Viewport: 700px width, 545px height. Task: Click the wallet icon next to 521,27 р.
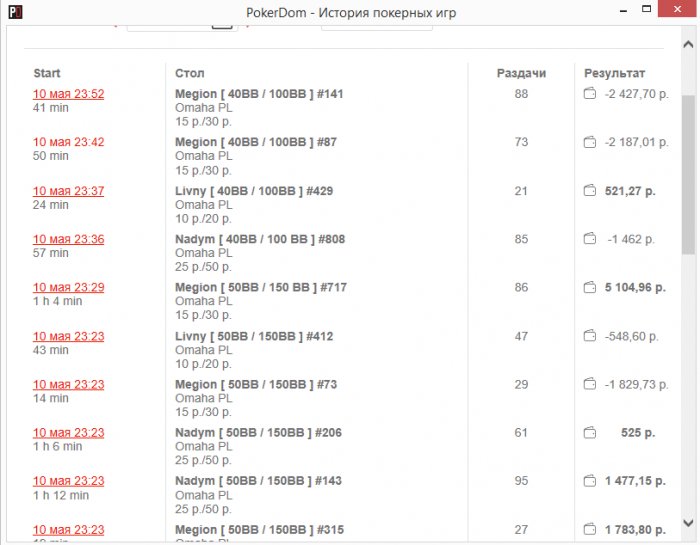click(590, 191)
